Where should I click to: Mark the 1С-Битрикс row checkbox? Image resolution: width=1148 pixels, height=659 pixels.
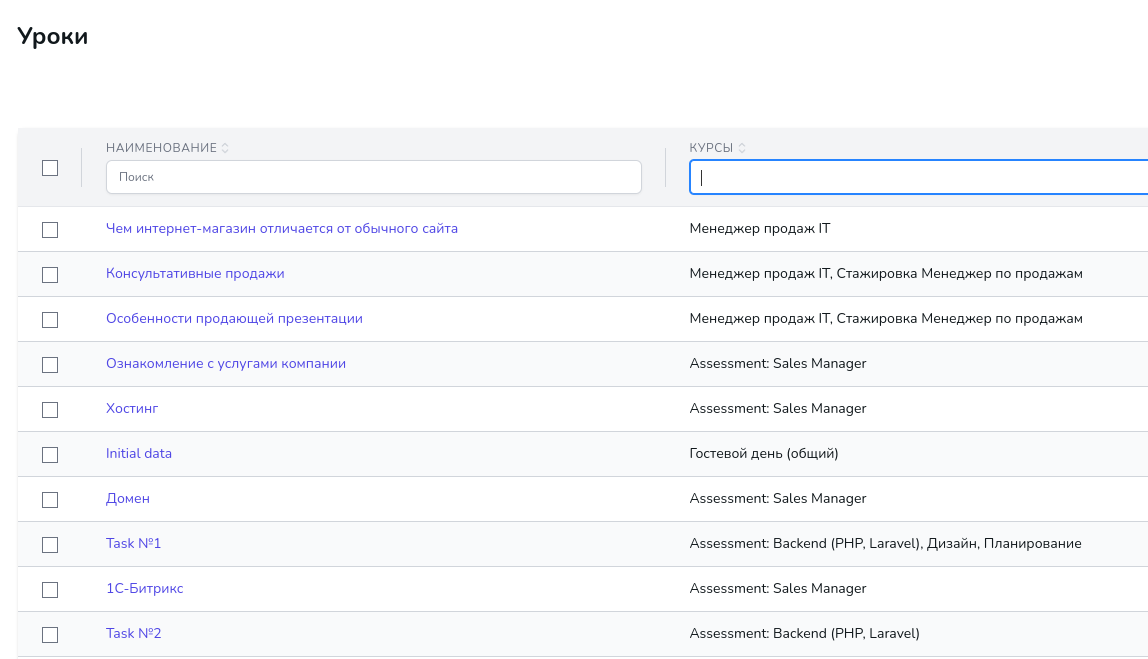pos(50,590)
